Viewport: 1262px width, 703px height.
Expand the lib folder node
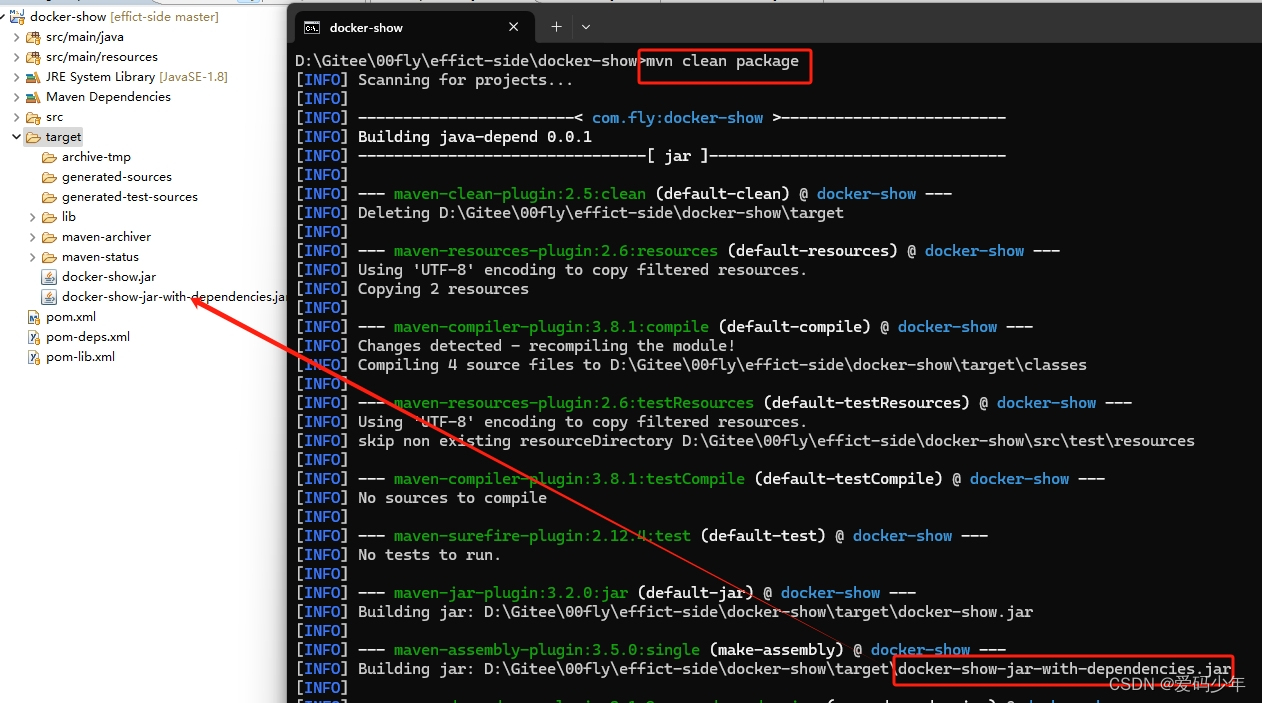coord(33,217)
